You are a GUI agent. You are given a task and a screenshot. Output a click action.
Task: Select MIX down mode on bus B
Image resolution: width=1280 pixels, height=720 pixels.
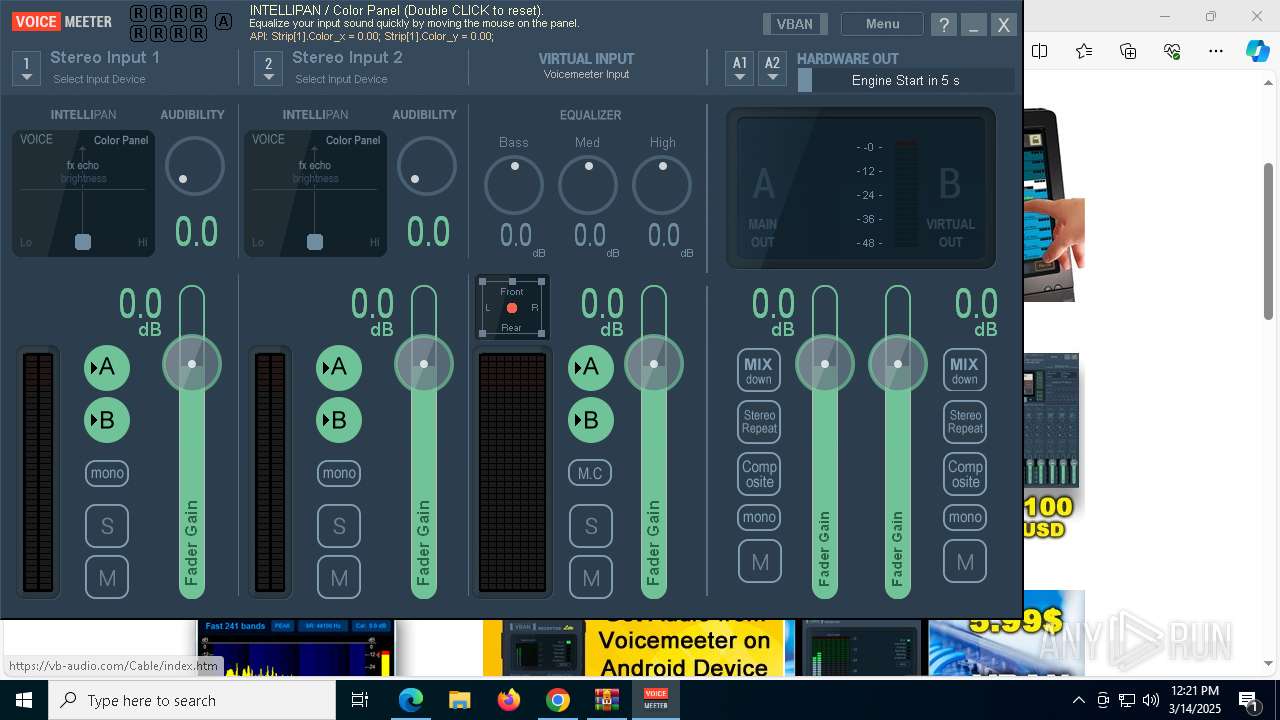click(x=965, y=370)
